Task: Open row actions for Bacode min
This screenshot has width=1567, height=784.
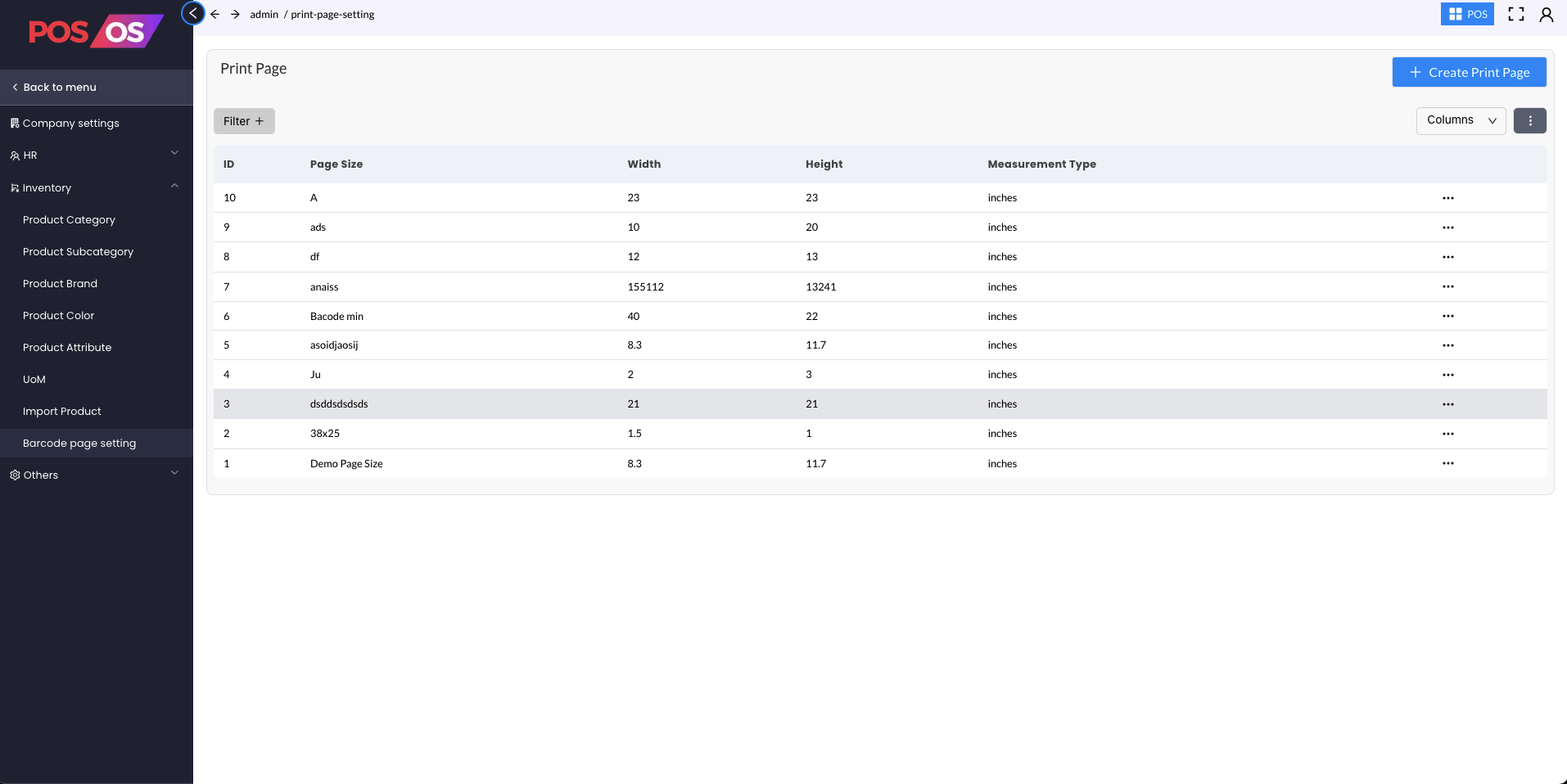Action: (1447, 316)
